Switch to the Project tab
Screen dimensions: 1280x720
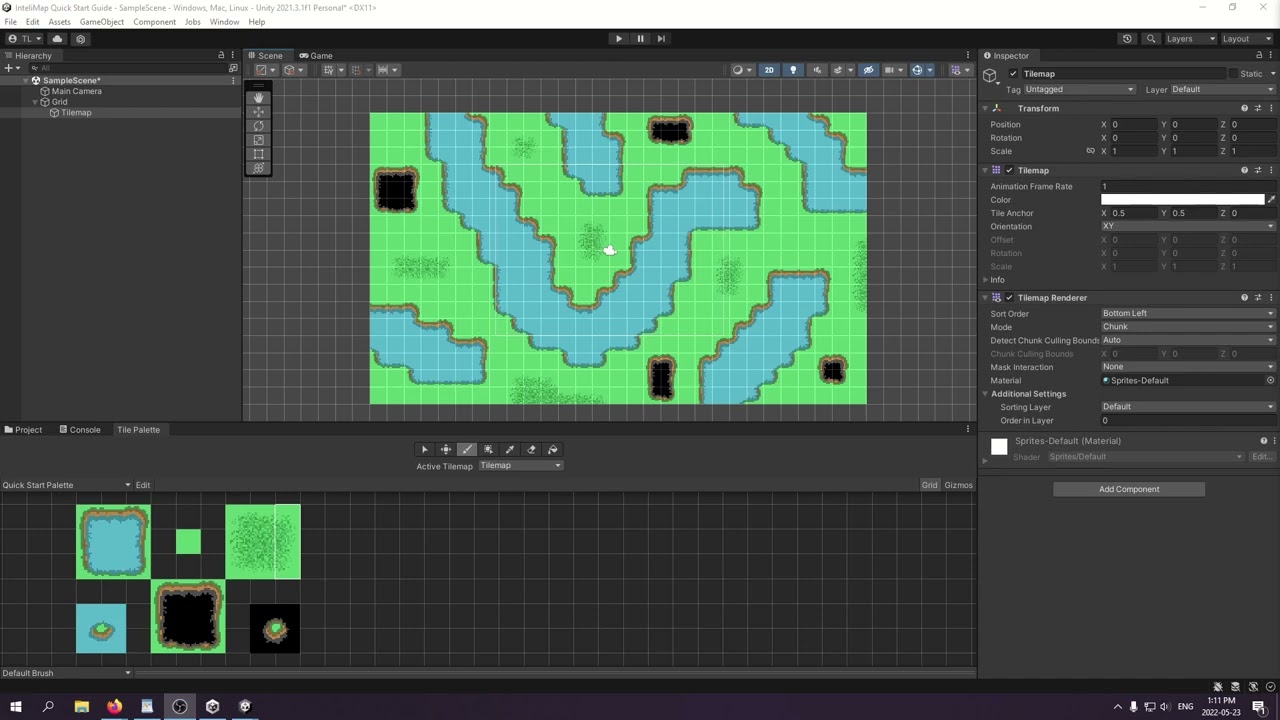click(23, 430)
